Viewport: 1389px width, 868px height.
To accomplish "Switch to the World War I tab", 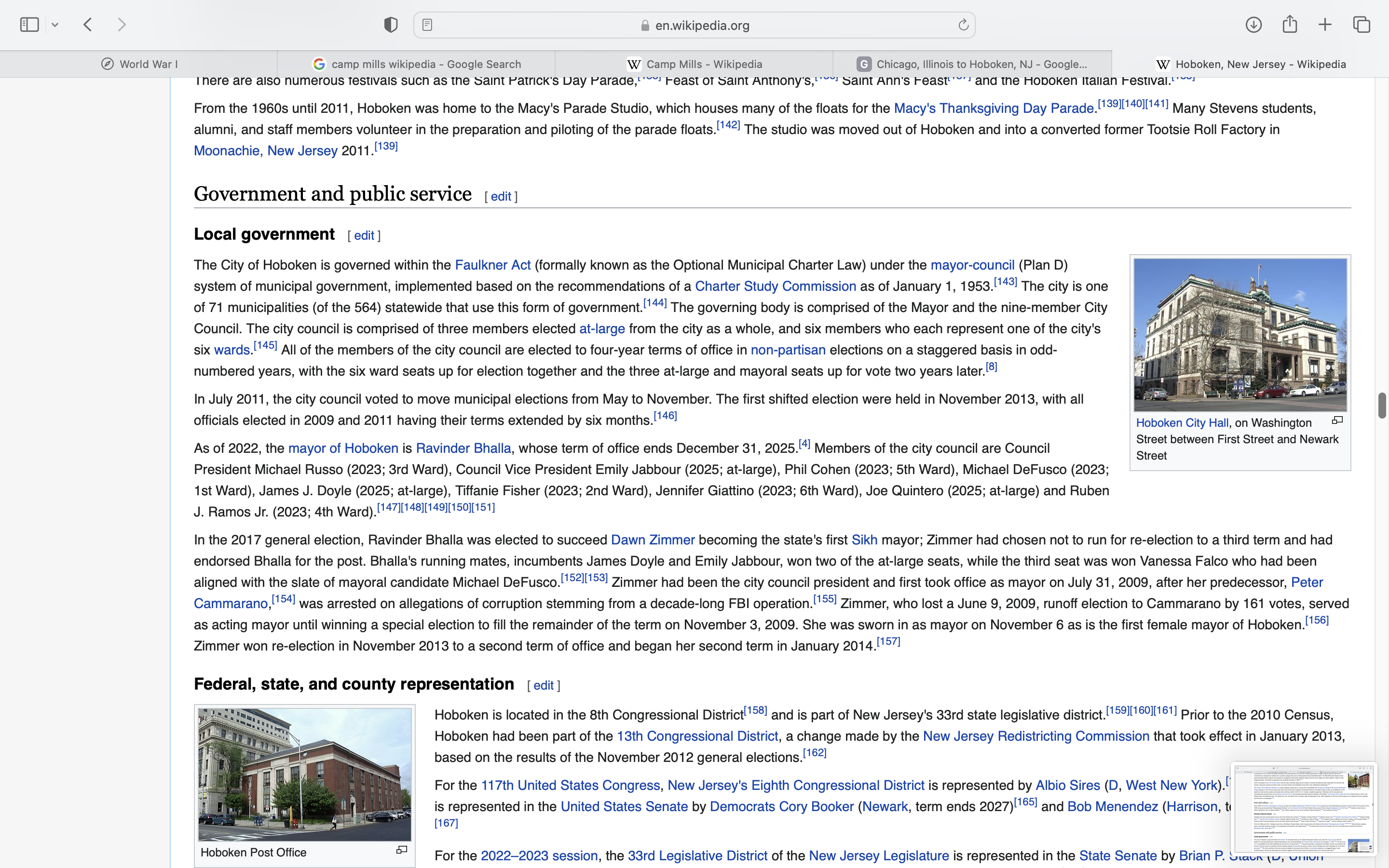I will point(139,64).
